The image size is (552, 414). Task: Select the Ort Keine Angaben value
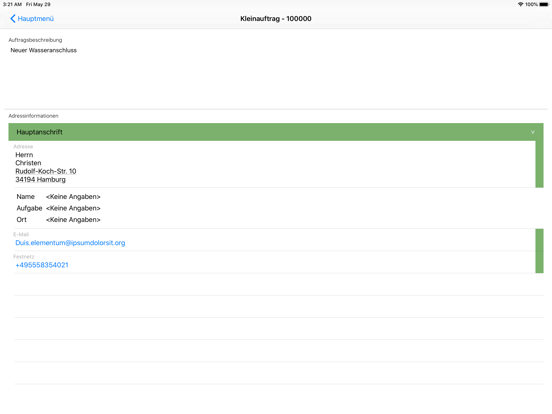73,220
